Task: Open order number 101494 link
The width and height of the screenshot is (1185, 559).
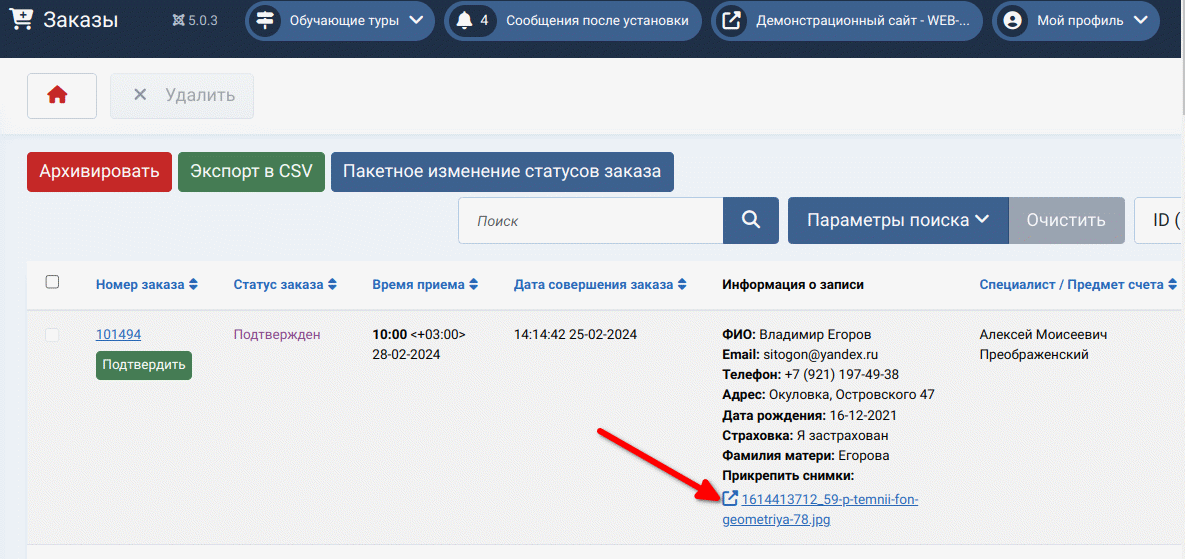Action: pos(118,335)
